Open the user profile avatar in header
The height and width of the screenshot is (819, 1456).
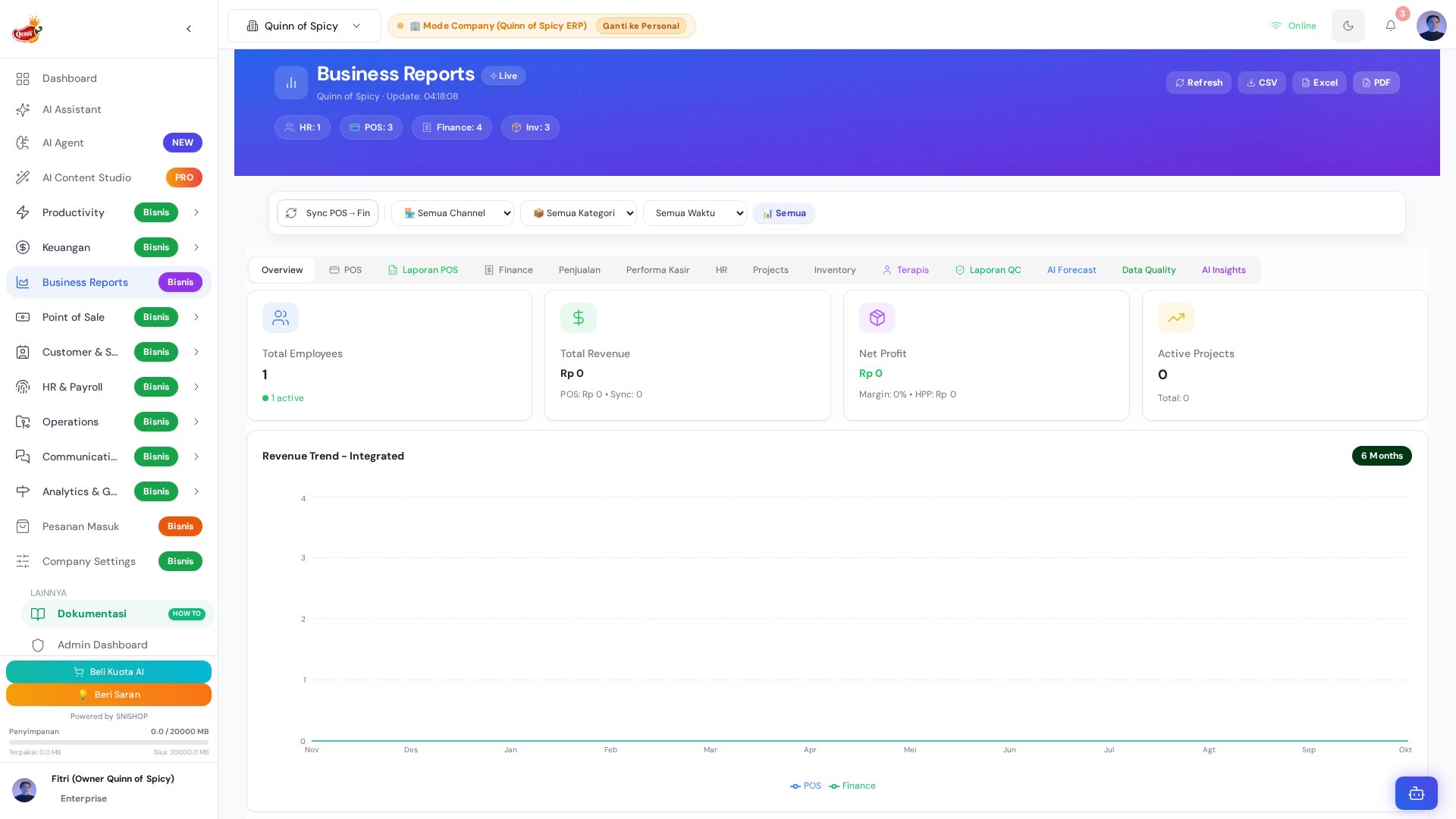pos(1432,26)
